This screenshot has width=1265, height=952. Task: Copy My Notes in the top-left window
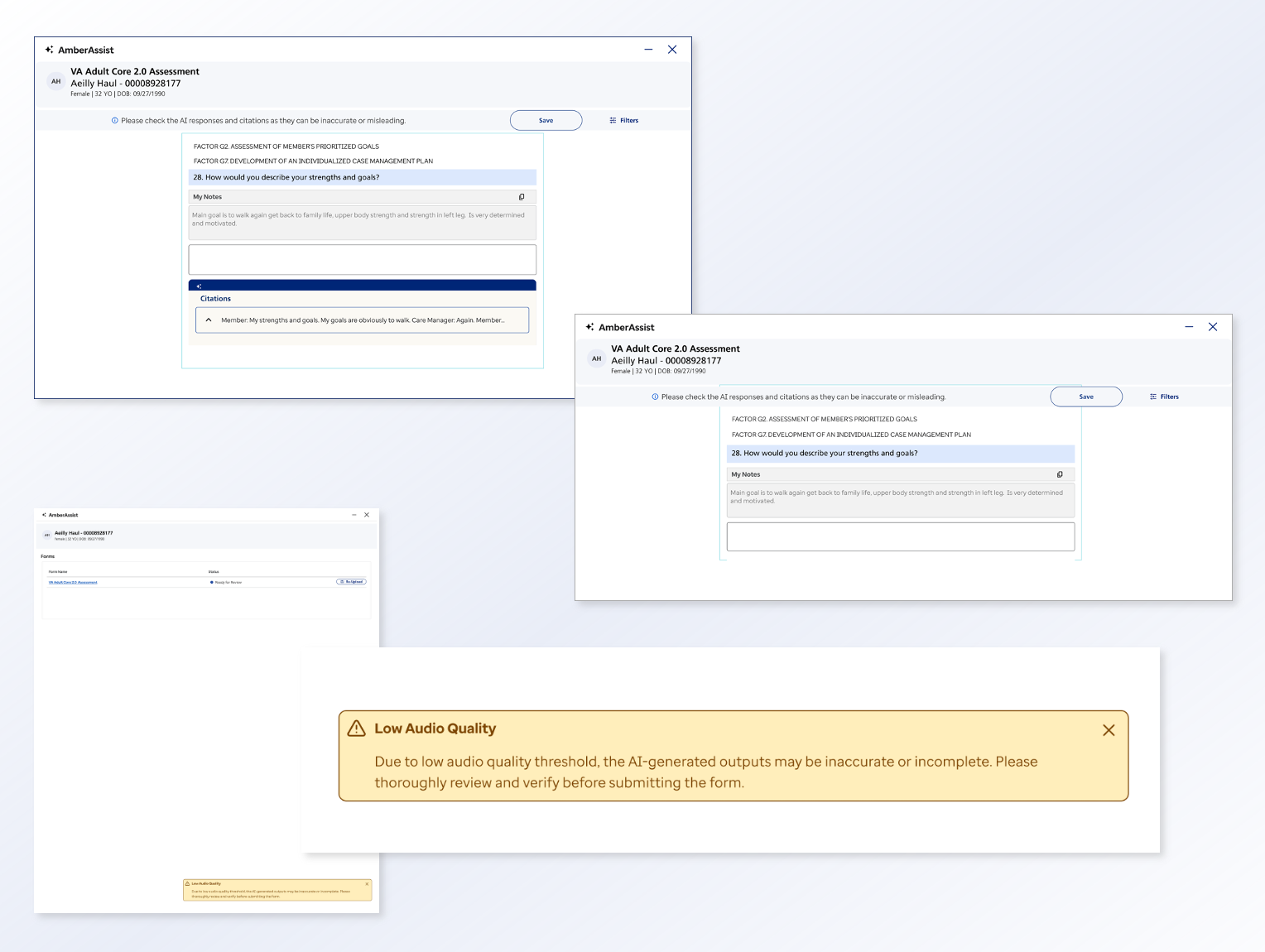tap(522, 197)
